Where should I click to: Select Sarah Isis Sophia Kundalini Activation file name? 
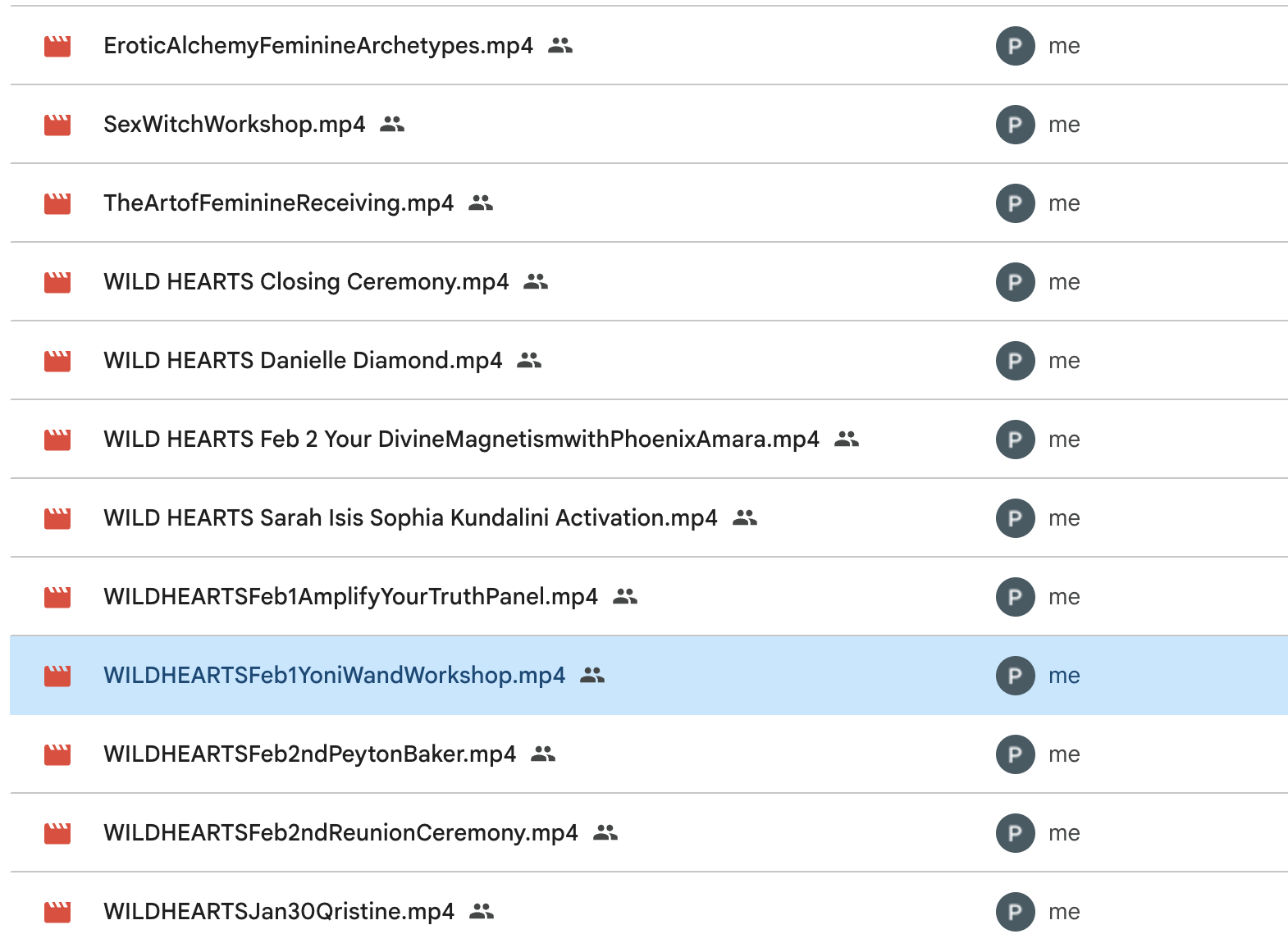pyautogui.click(x=410, y=518)
